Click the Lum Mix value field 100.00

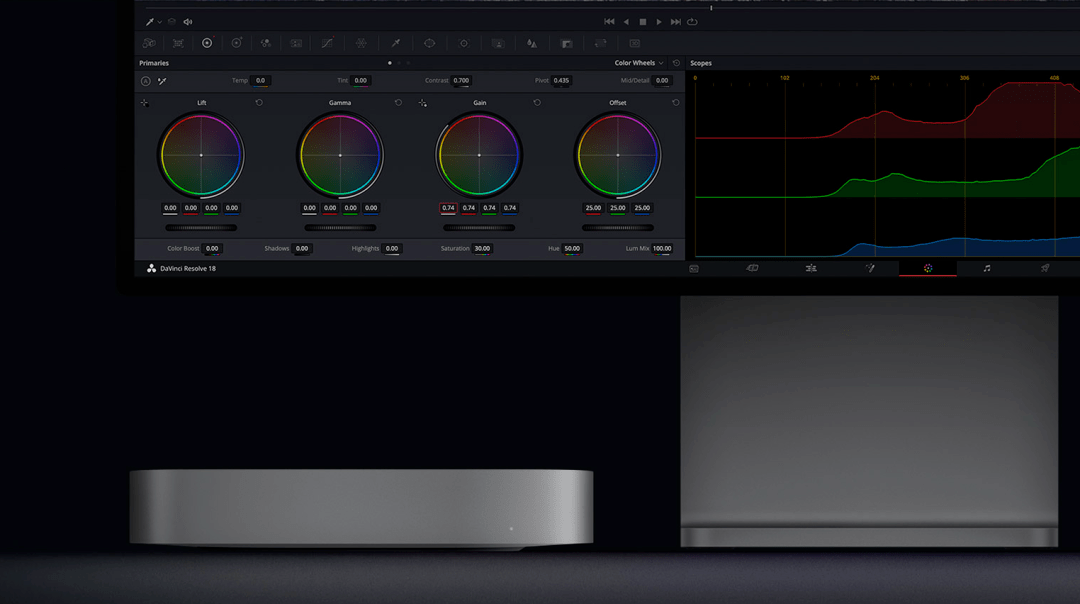coord(662,249)
